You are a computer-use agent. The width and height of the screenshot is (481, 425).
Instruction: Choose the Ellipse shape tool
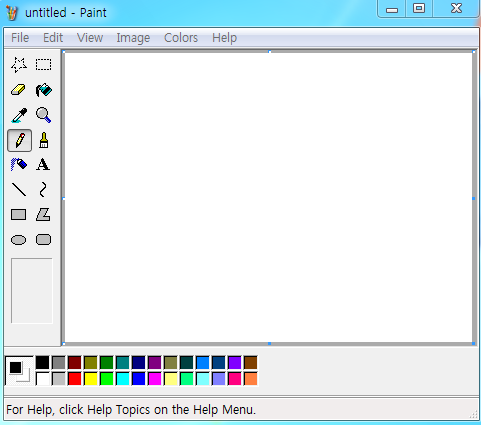[x=19, y=240]
